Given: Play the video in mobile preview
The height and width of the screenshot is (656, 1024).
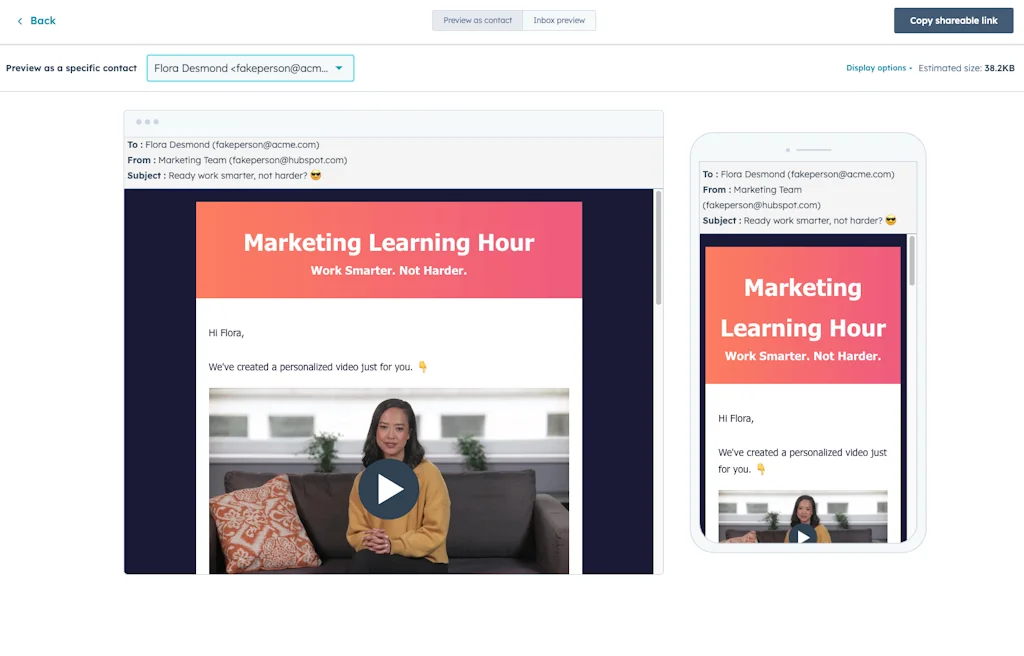Looking at the screenshot, I should tap(803, 536).
